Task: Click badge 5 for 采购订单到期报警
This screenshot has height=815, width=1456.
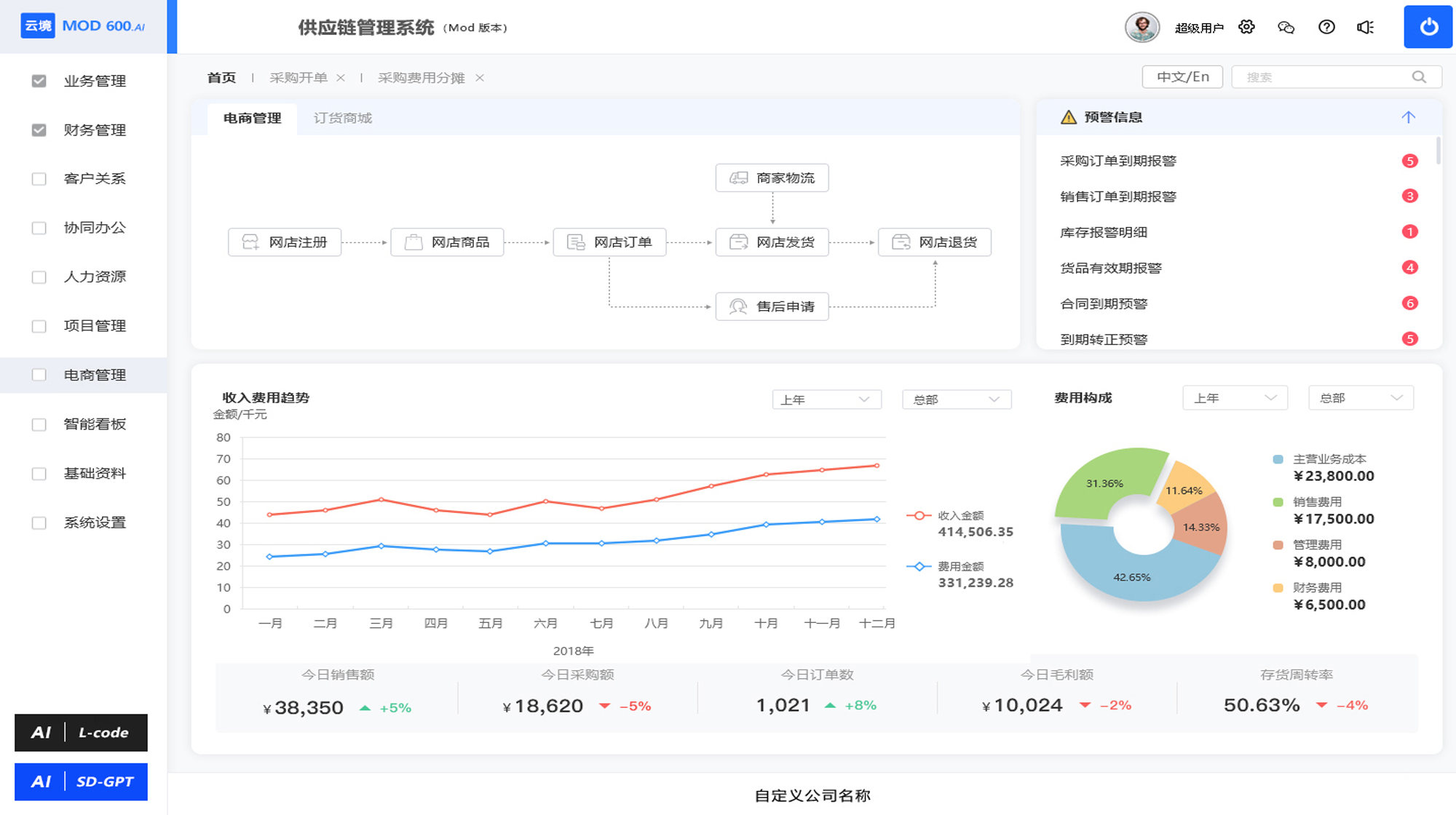Action: click(1409, 161)
